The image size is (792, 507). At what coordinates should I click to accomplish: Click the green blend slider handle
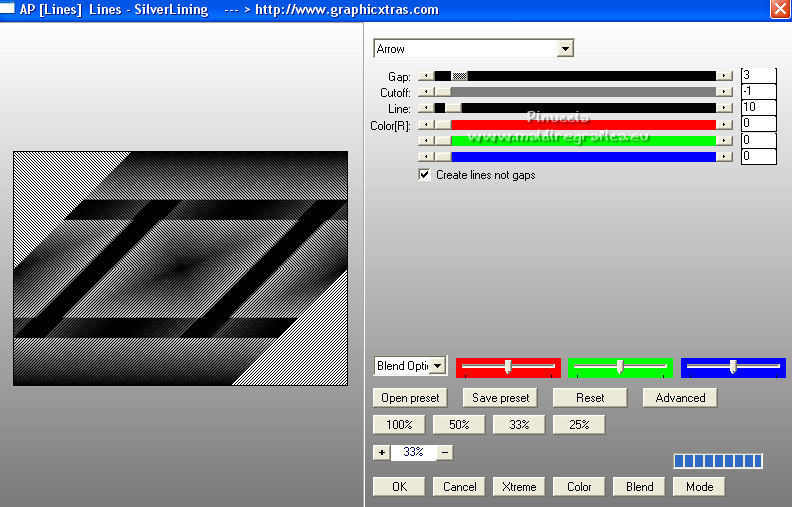620,367
